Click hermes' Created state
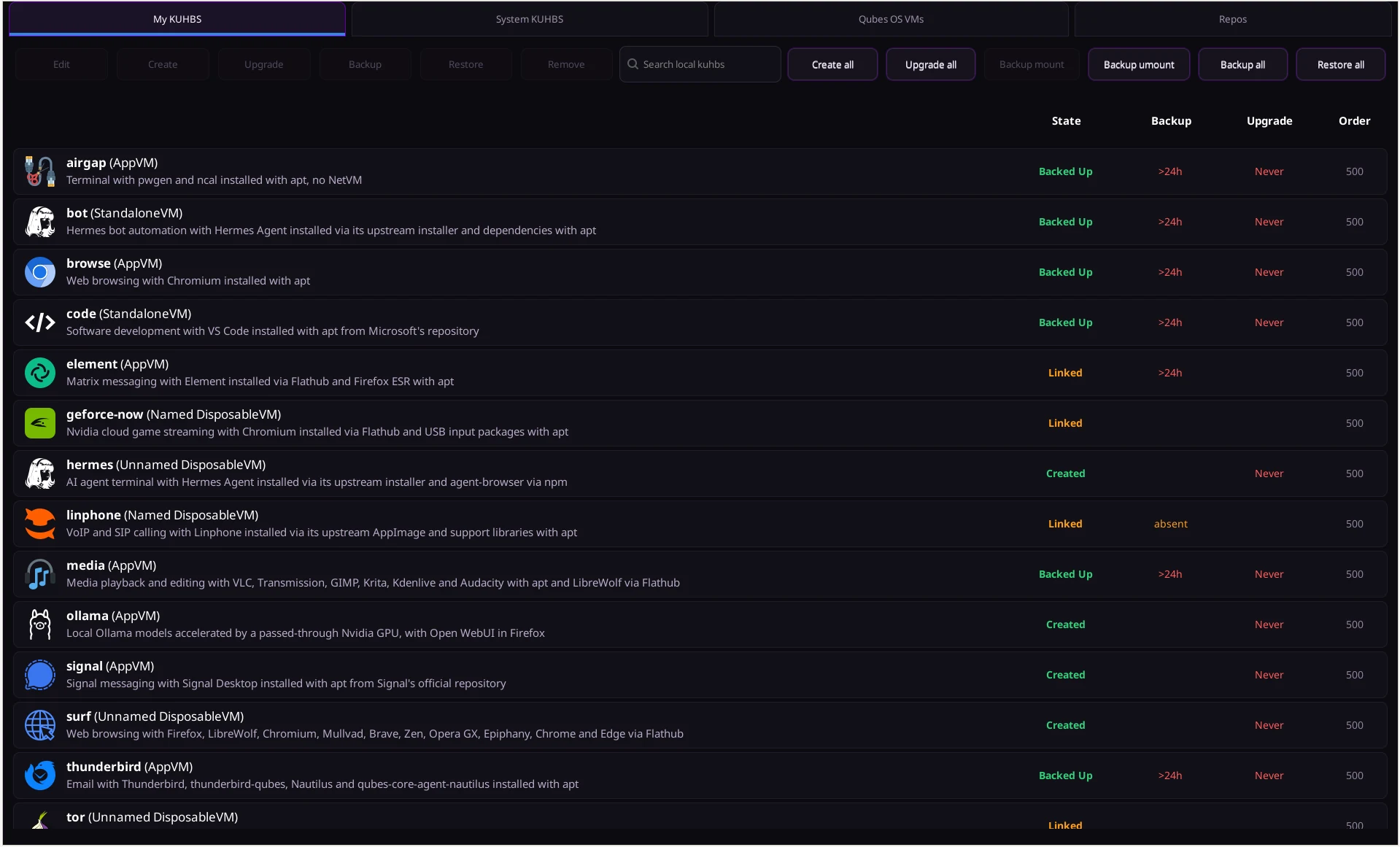This screenshot has height=847, width=1400. [1065, 473]
